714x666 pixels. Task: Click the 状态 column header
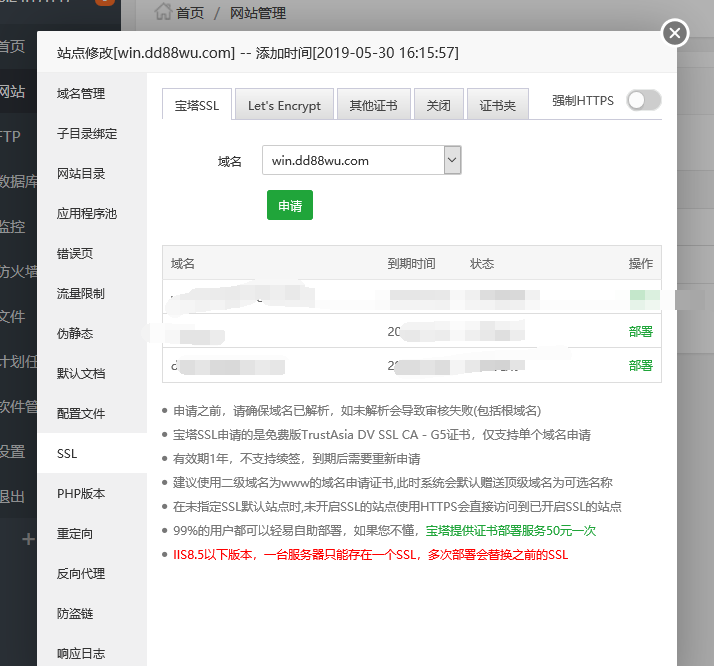tap(482, 264)
